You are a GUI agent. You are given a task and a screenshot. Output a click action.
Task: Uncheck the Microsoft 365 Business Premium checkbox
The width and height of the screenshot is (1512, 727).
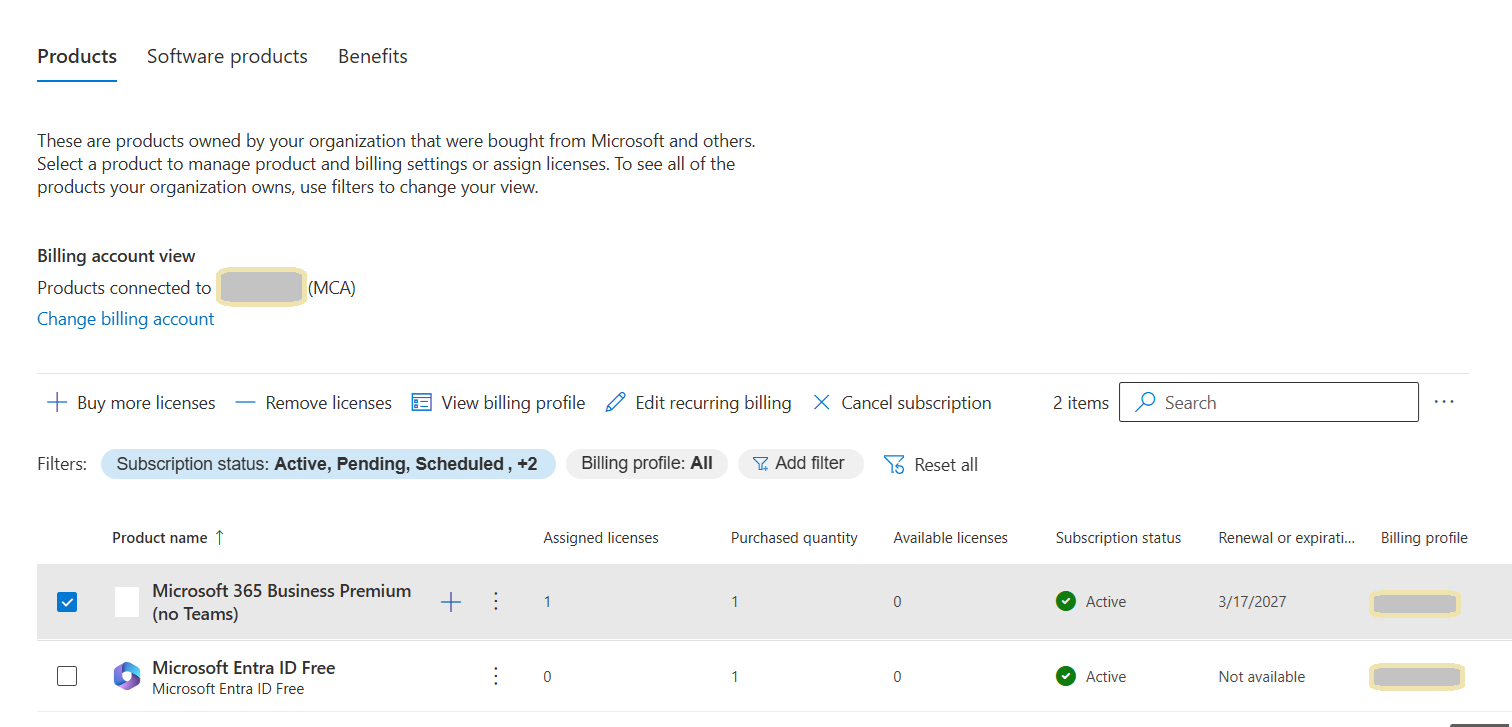67,602
